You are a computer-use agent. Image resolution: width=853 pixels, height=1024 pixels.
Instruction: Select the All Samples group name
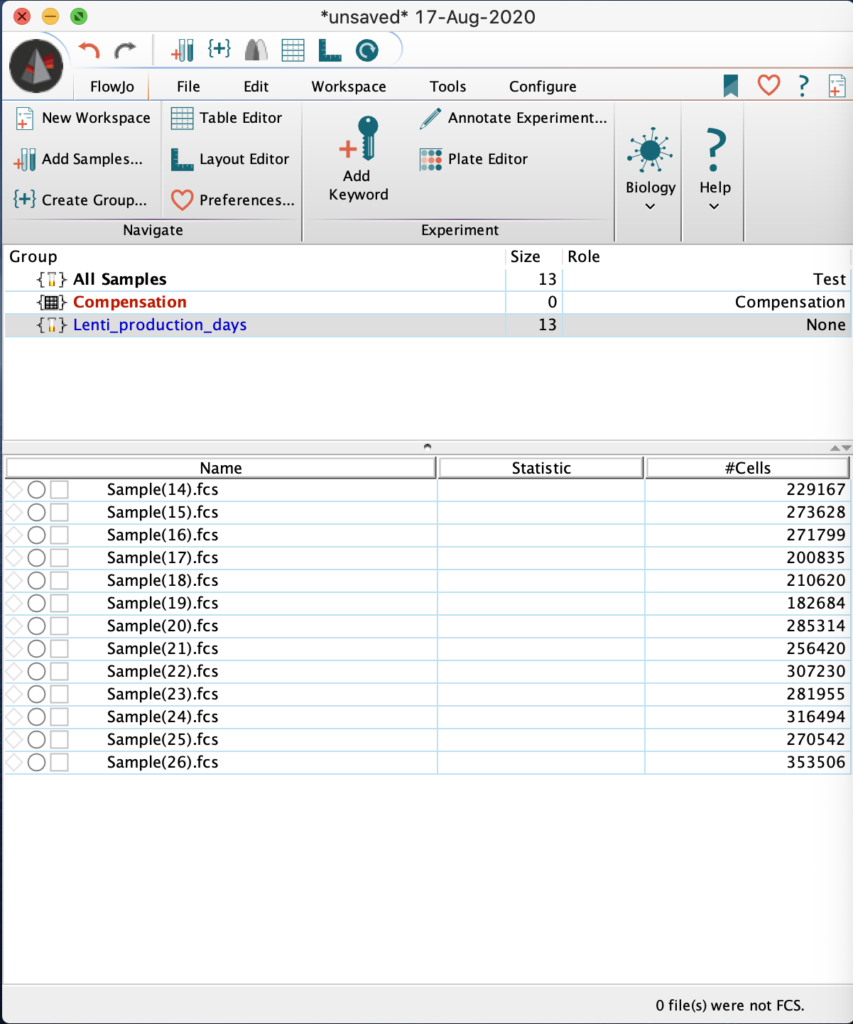[120, 280]
